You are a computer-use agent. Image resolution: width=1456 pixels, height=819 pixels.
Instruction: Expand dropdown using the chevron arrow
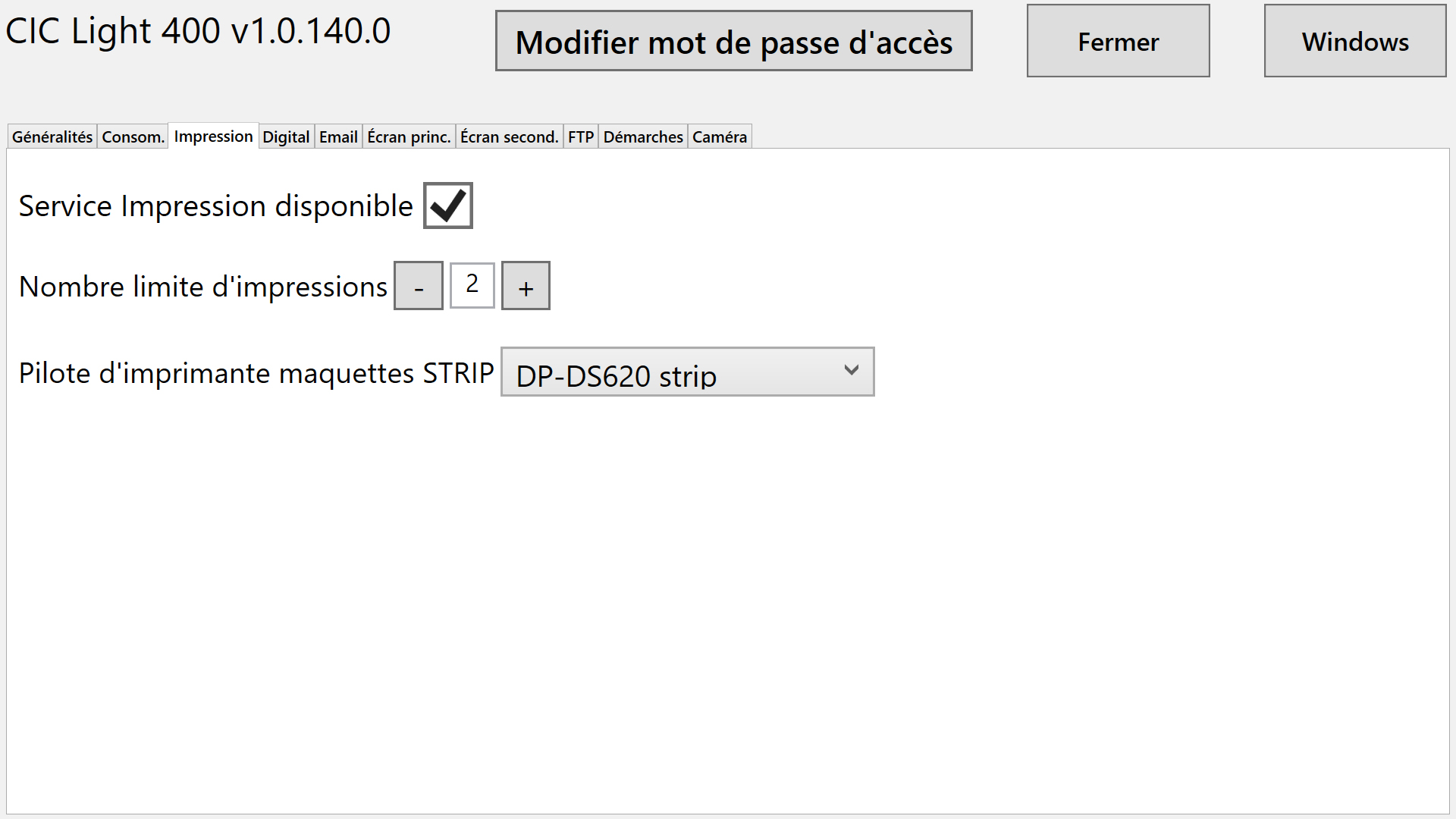[x=851, y=370]
